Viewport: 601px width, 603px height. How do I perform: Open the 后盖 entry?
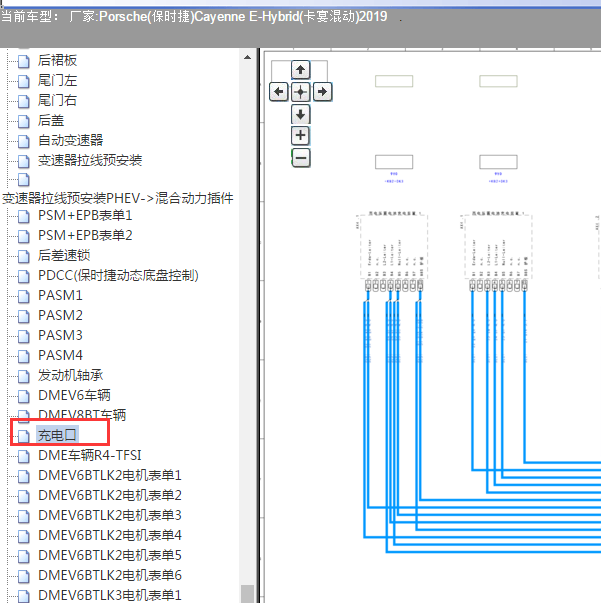pos(51,120)
